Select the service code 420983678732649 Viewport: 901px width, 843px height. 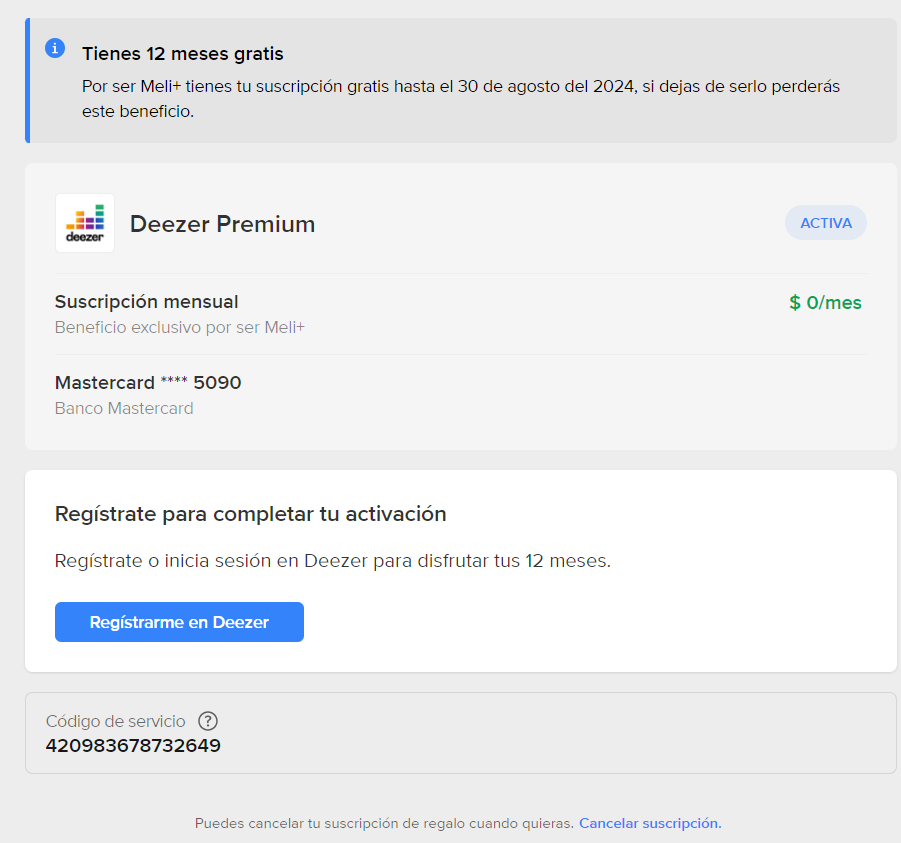pyautogui.click(x=133, y=745)
